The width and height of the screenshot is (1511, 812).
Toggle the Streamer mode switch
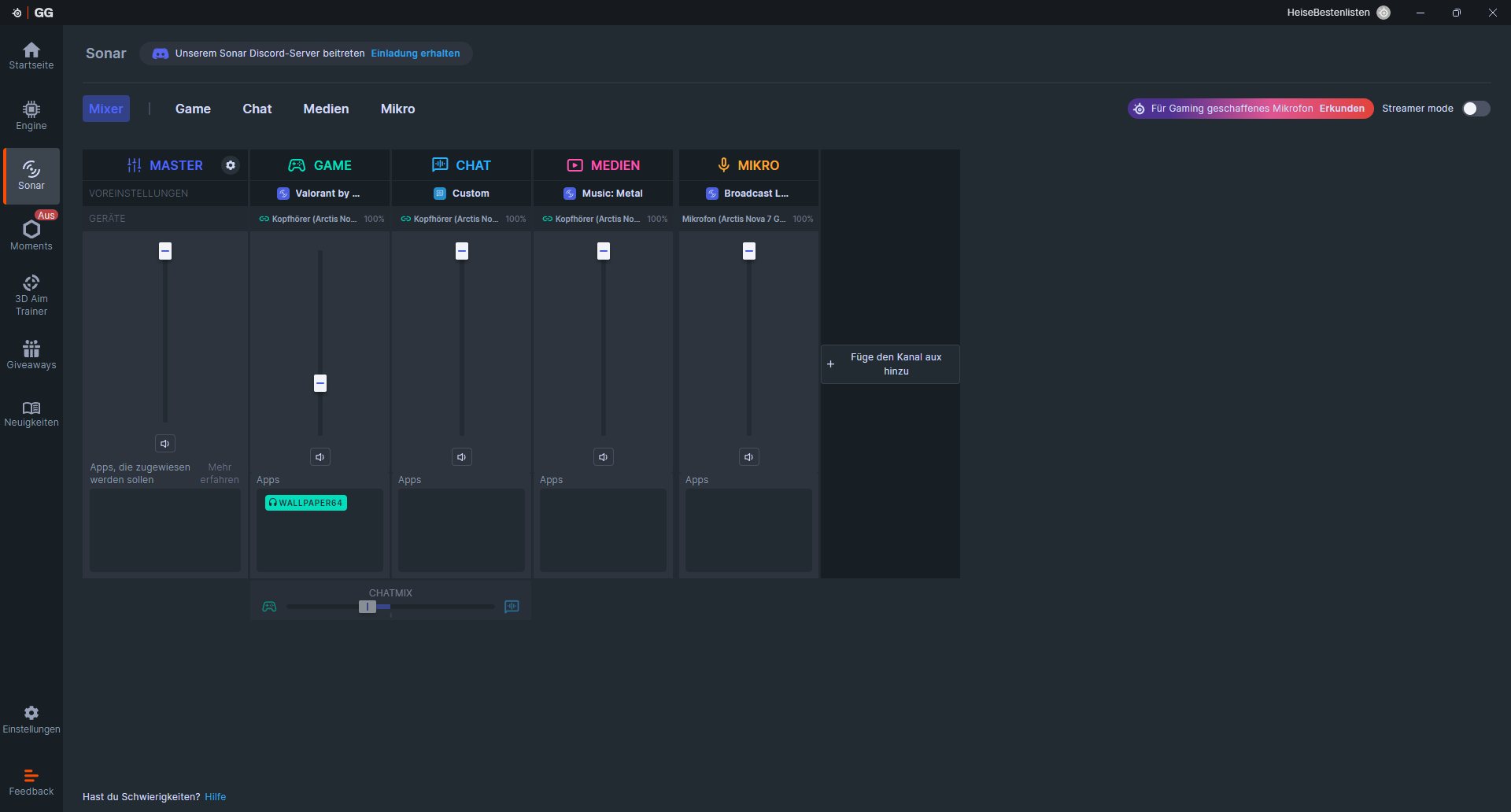(x=1476, y=109)
